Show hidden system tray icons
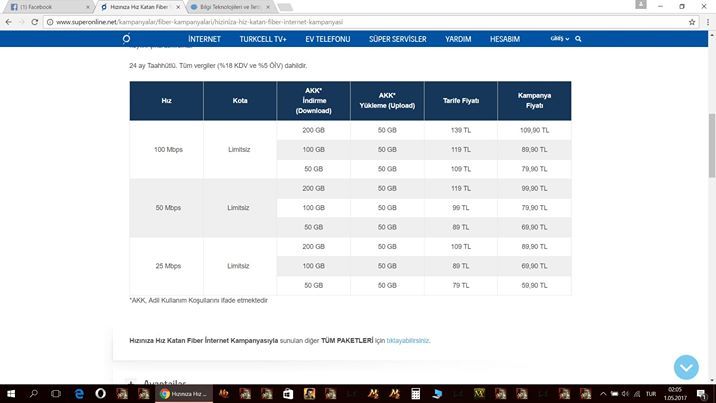The height and width of the screenshot is (403, 716). [603, 393]
